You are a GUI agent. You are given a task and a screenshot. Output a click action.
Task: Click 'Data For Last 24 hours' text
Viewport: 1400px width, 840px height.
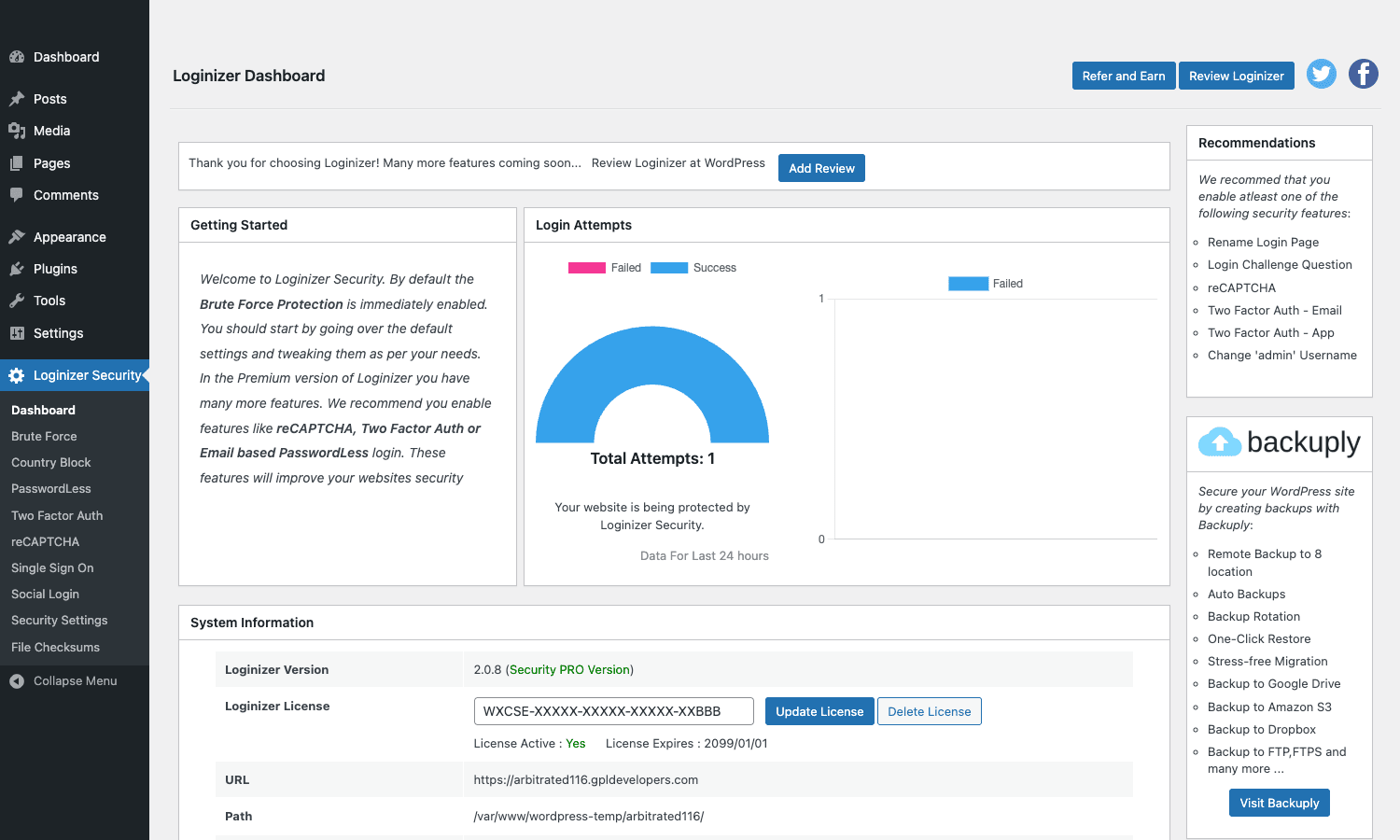(x=705, y=555)
